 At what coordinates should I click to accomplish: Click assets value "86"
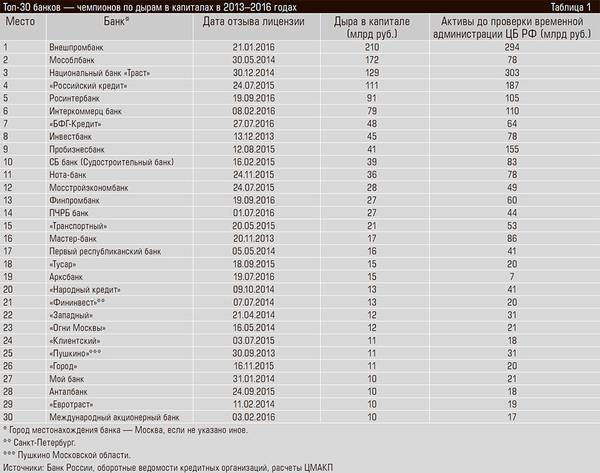pyautogui.click(x=512, y=239)
